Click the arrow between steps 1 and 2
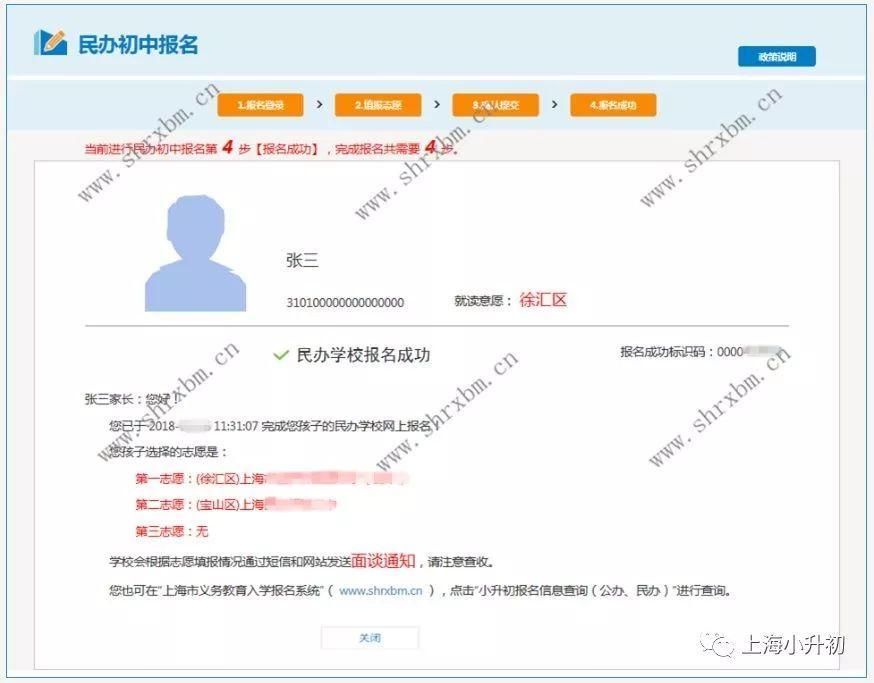Viewport: 874px width, 683px height. [x=318, y=104]
